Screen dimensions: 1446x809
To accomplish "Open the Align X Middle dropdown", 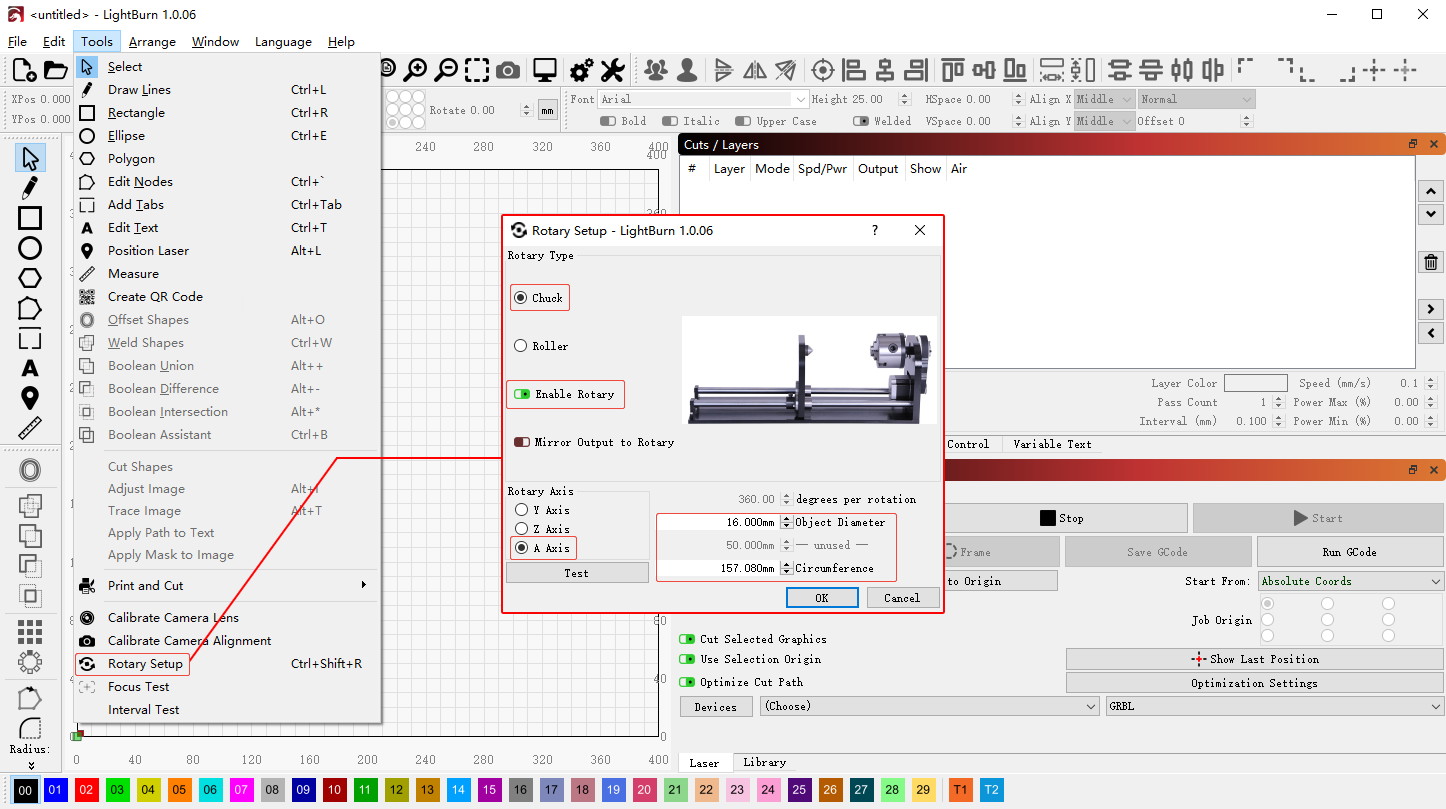I will [1104, 99].
